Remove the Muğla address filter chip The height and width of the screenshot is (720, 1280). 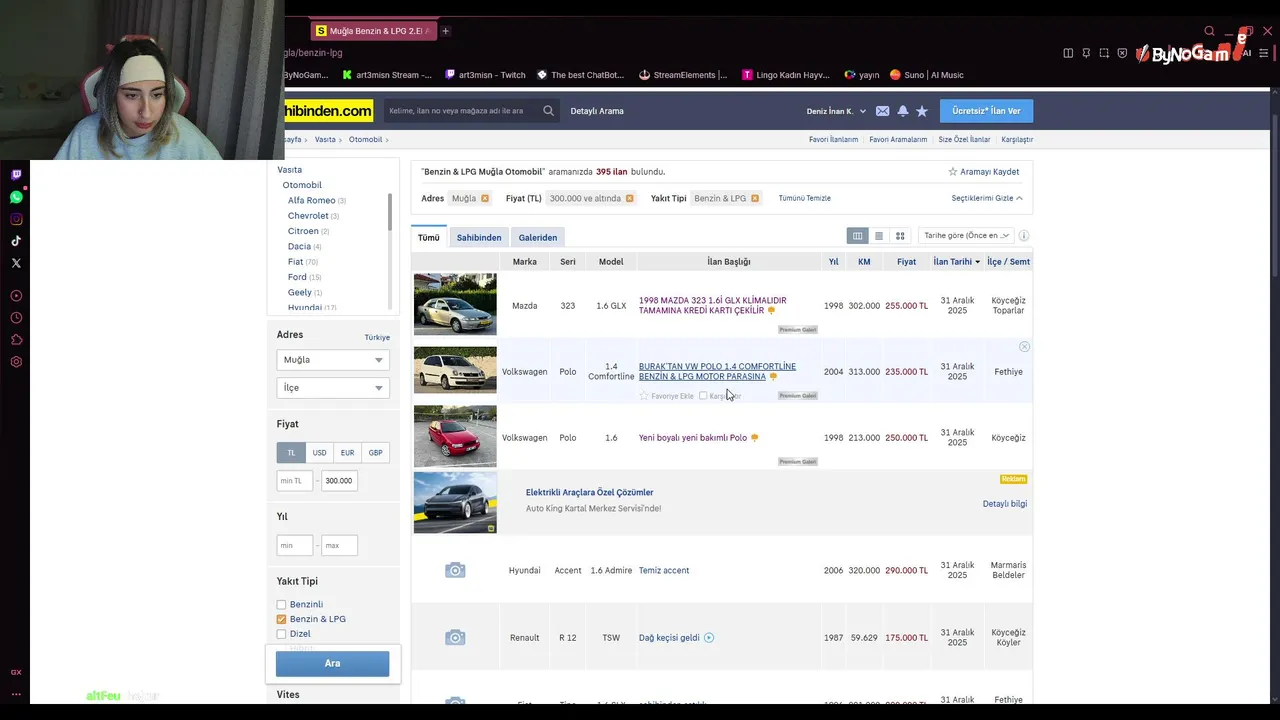[485, 198]
